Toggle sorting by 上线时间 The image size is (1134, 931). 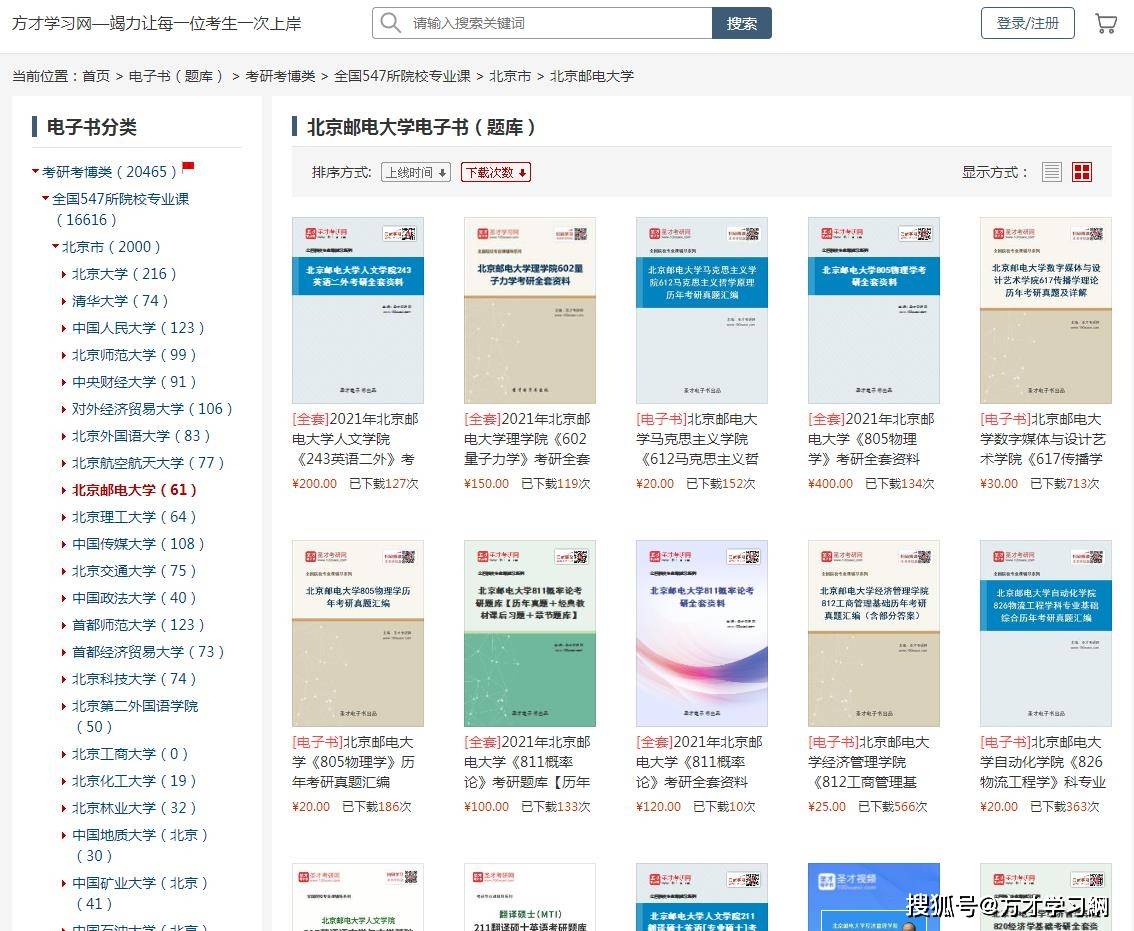[x=415, y=172]
